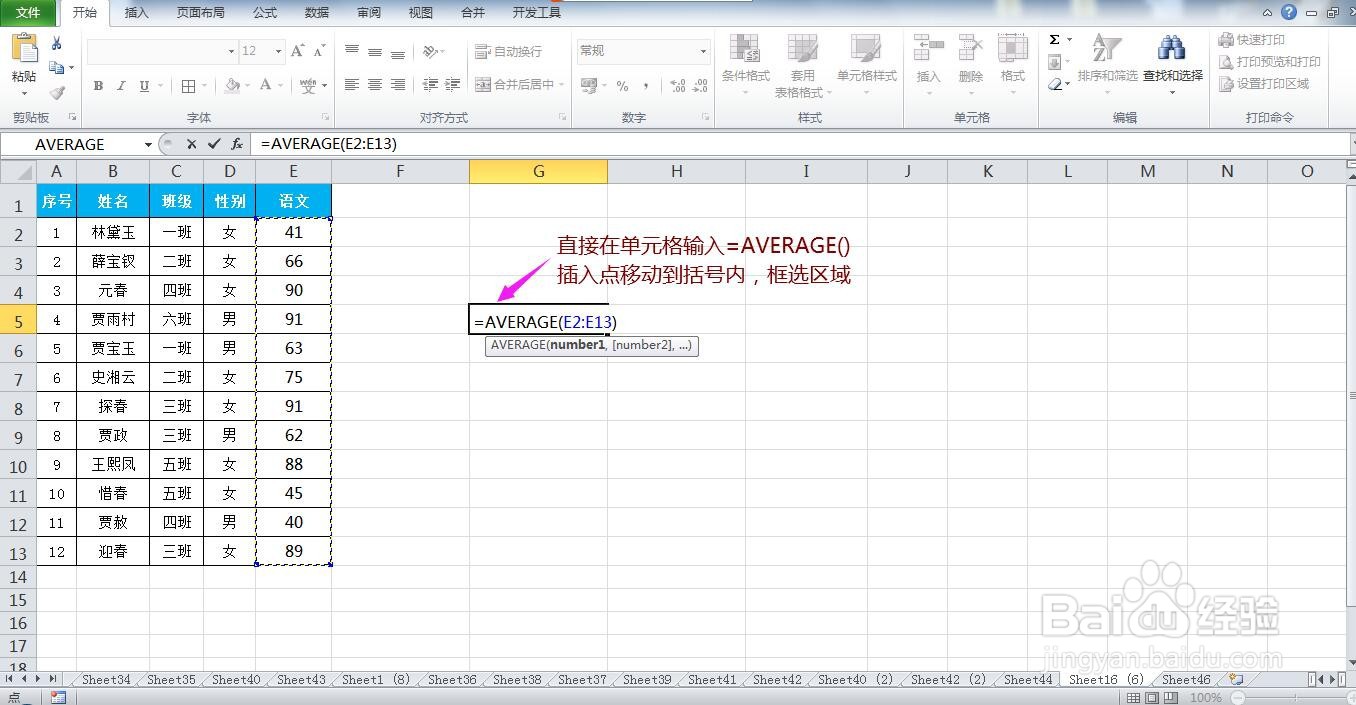This screenshot has width=1356, height=705.
Task: Decrease font size with the small A
Action: coord(319,51)
